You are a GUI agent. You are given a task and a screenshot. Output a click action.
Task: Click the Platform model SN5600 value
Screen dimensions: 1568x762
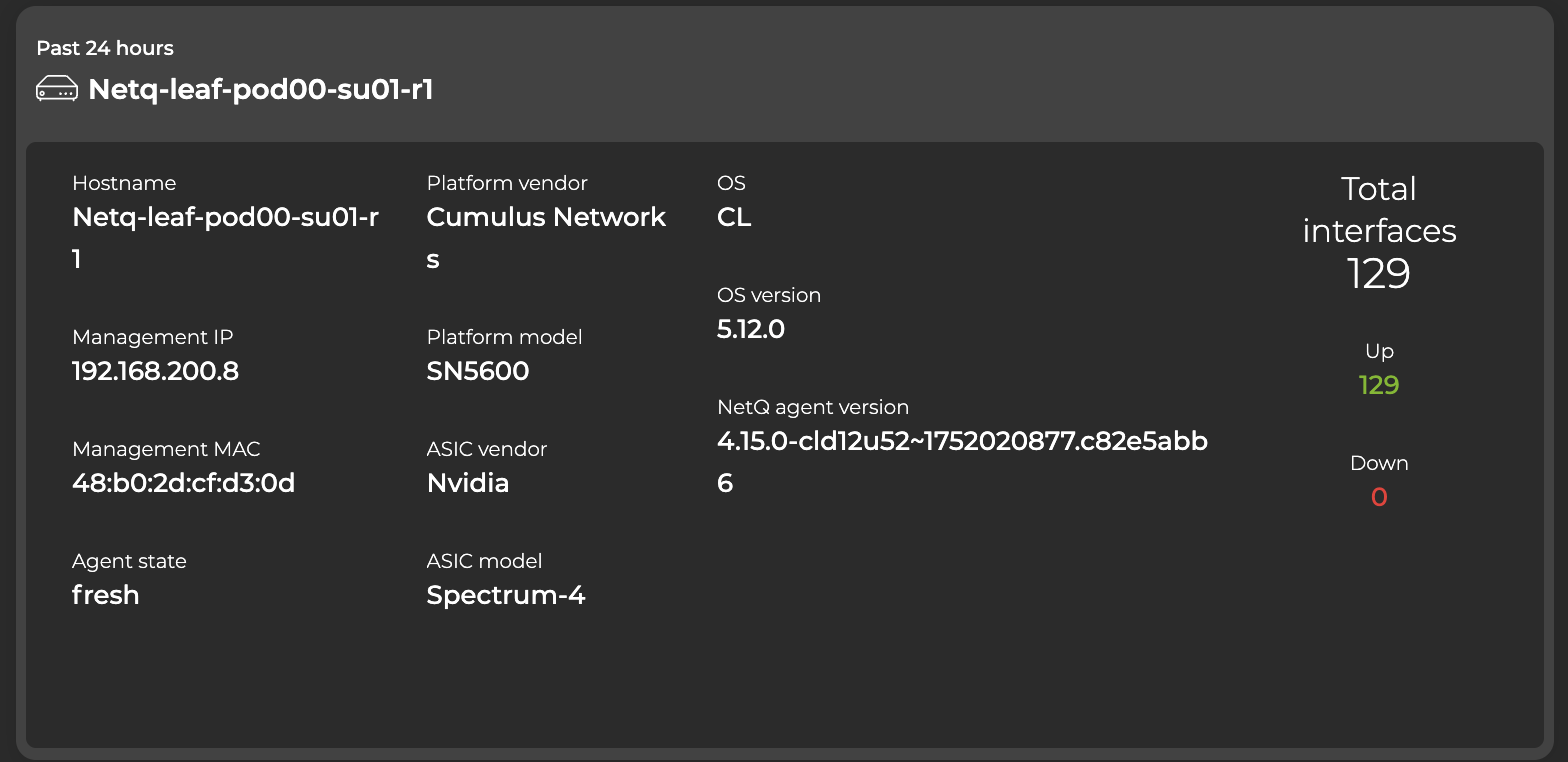(478, 372)
